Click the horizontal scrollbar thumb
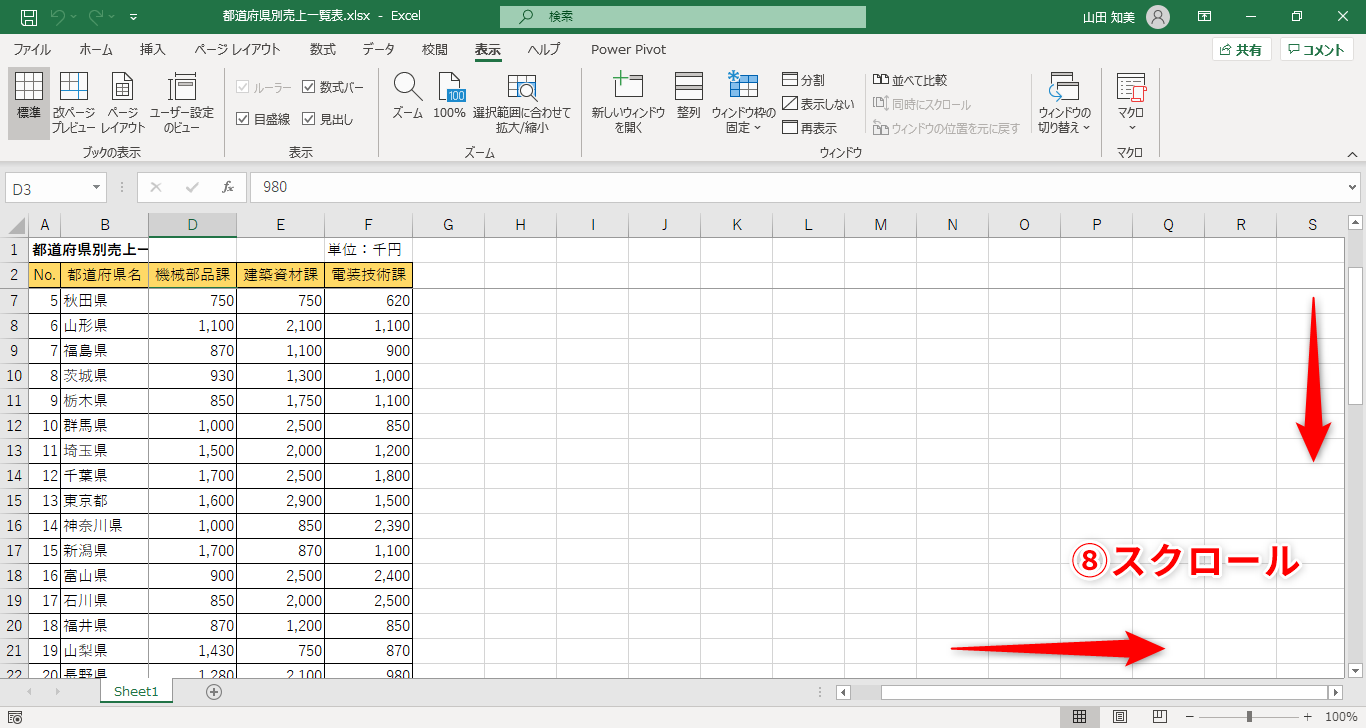This screenshot has width=1366, height=728. 1103,692
